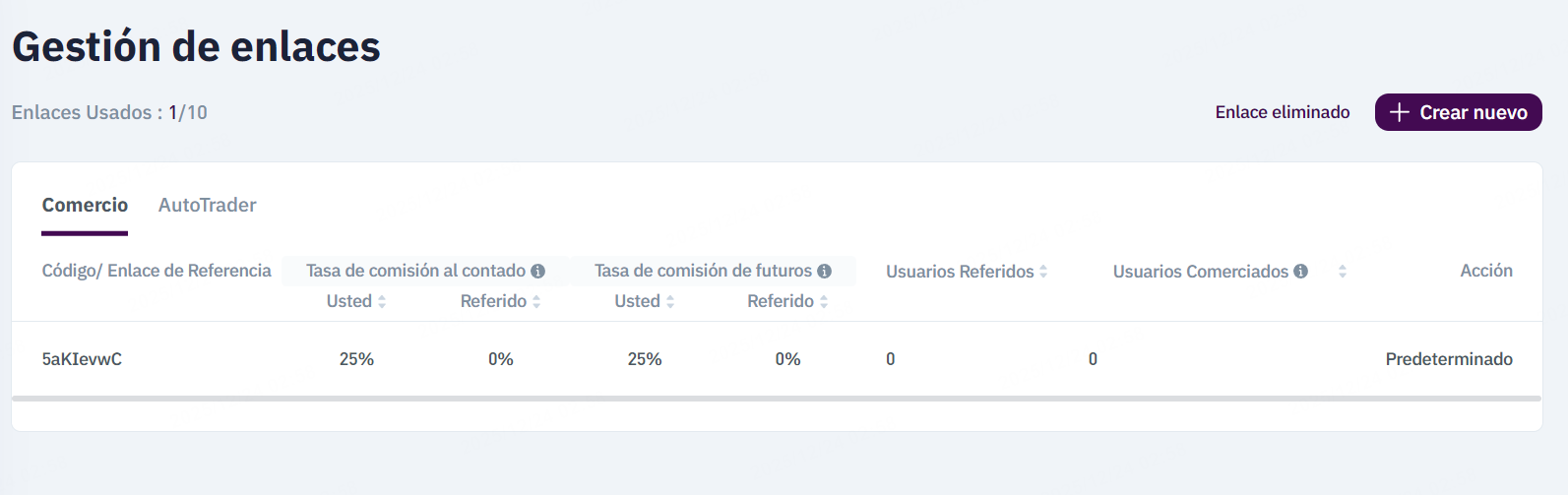Sort by Usted arrows under comisión de futuros

[x=670, y=302]
